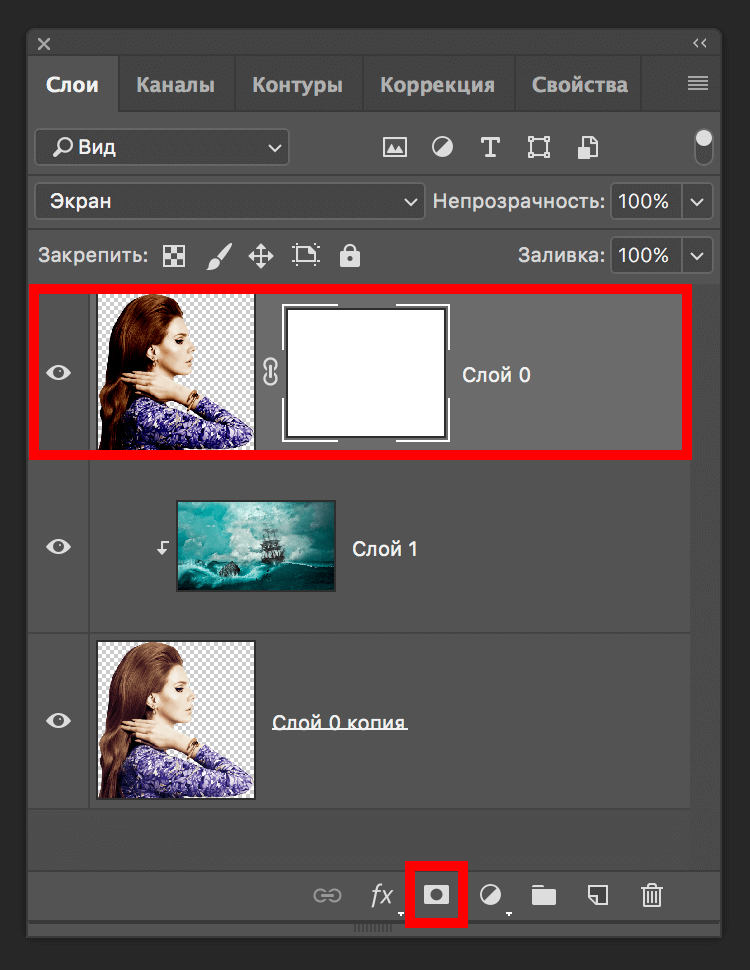The width and height of the screenshot is (750, 970).
Task: Click the Add layer mask icon
Action: (x=437, y=895)
